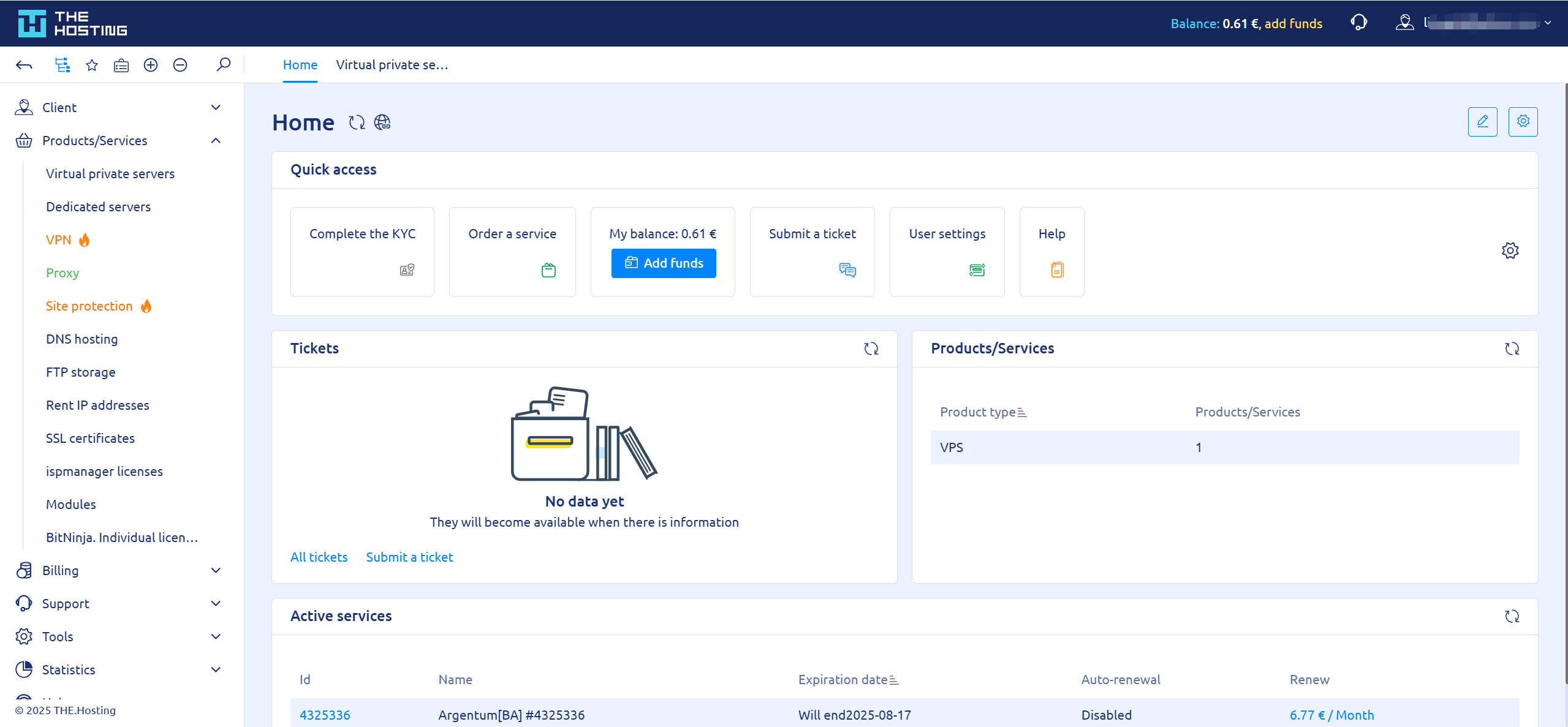This screenshot has width=1568, height=727.
Task: Collapse all menu items with minus icon
Action: (x=180, y=65)
